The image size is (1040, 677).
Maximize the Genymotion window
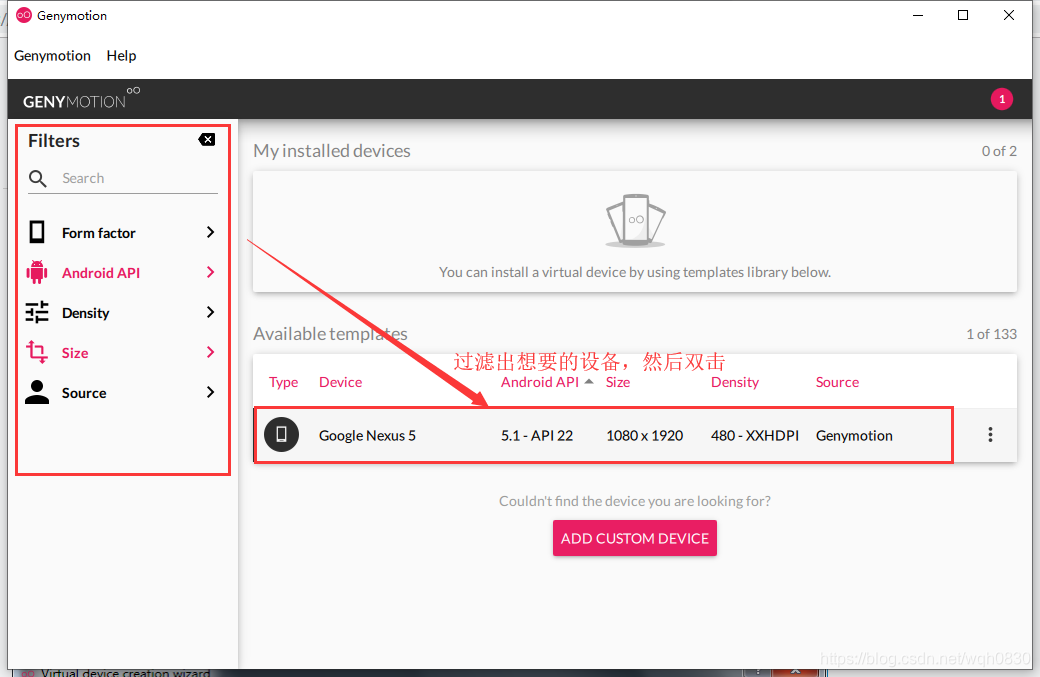pyautogui.click(x=963, y=15)
